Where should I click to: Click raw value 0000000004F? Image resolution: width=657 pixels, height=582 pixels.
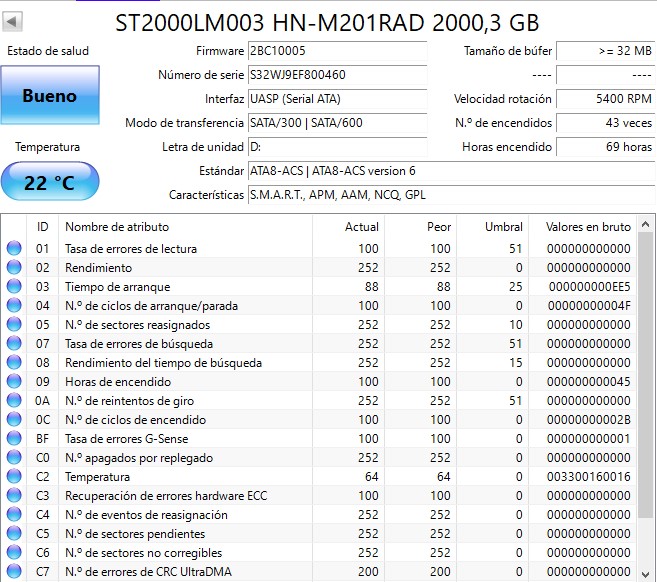click(589, 305)
